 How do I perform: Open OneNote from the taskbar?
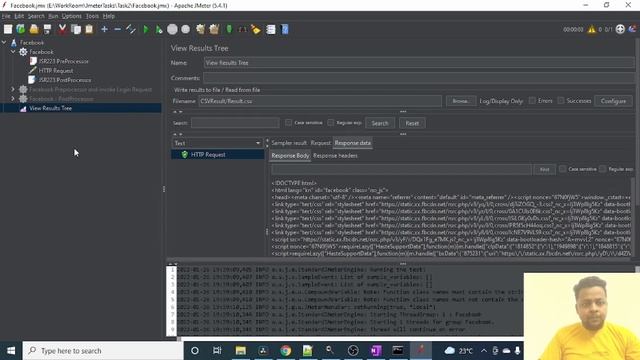(376, 351)
